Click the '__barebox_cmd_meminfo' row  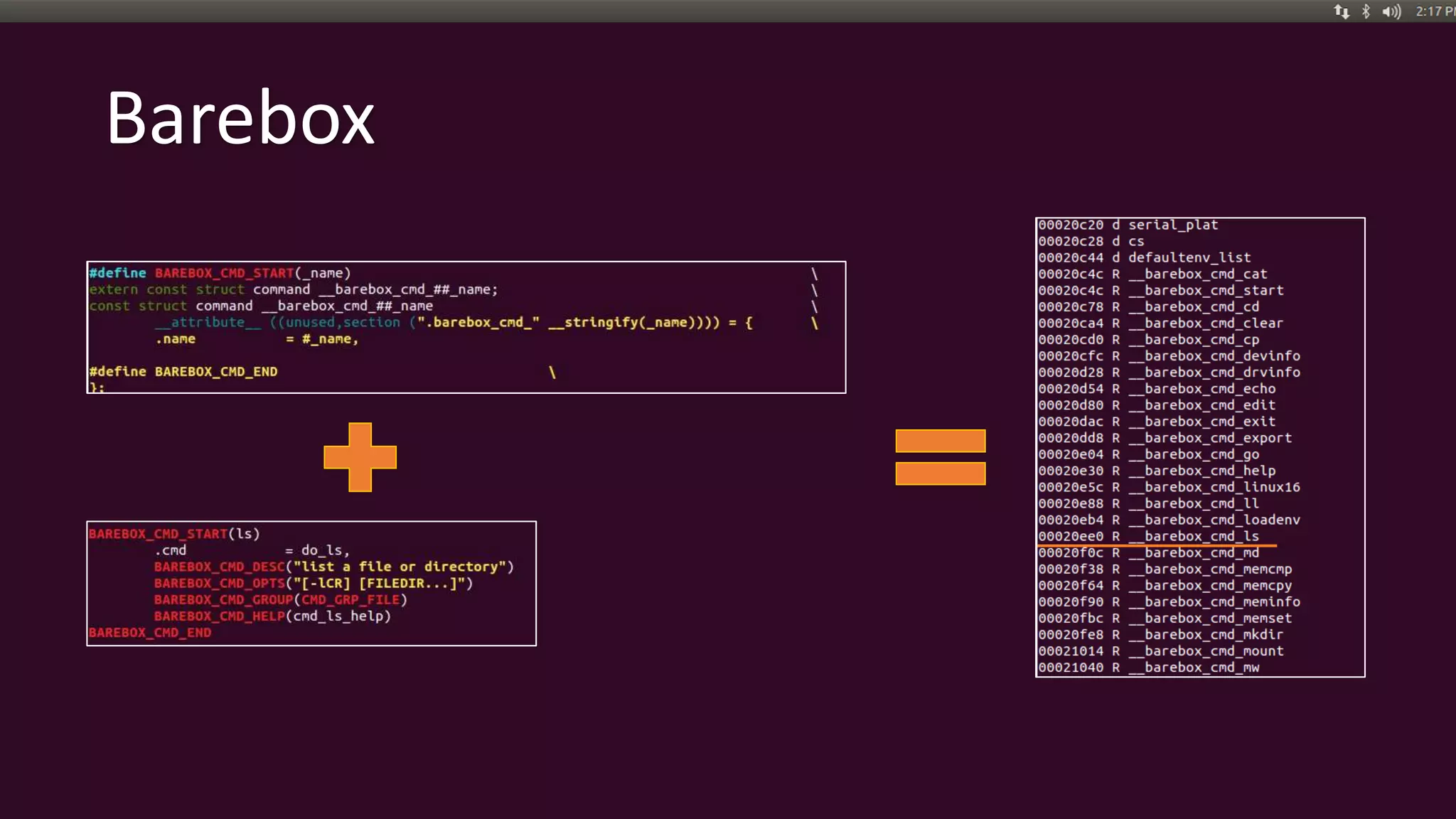tap(1169, 601)
